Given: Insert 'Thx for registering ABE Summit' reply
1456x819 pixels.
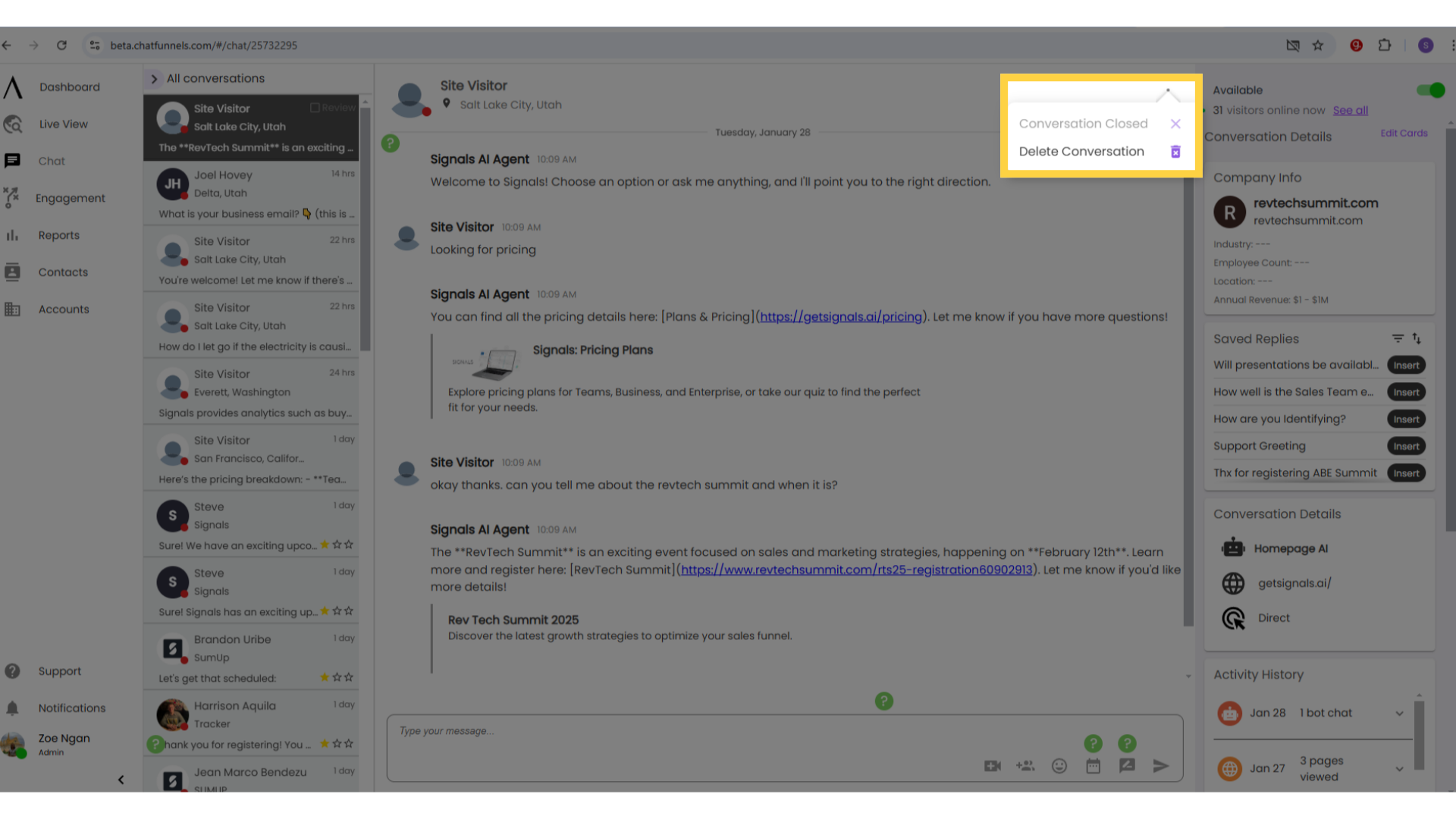Looking at the screenshot, I should tap(1406, 473).
